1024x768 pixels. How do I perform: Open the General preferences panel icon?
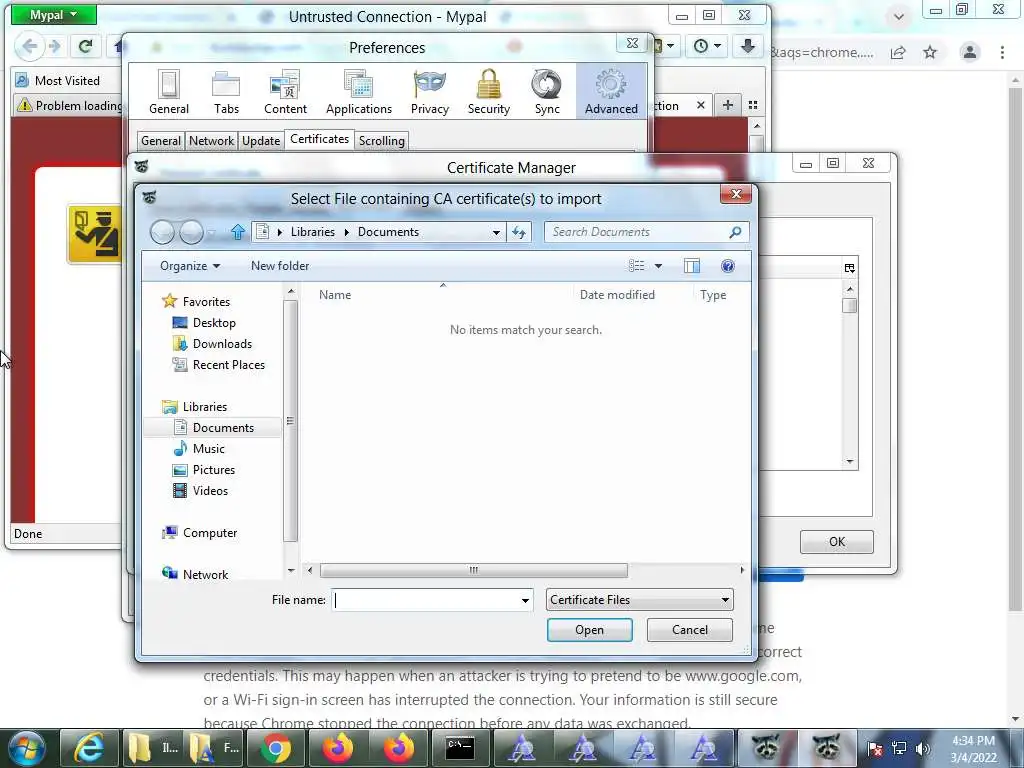click(x=168, y=92)
